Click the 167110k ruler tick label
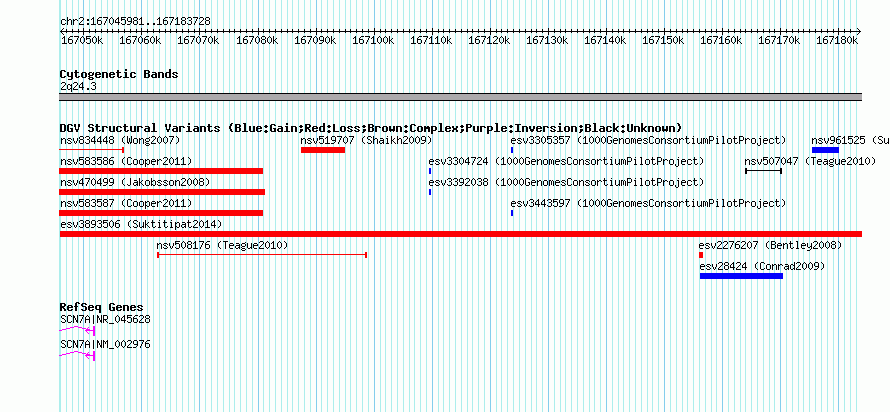The width and height of the screenshot is (890, 412). click(431, 41)
